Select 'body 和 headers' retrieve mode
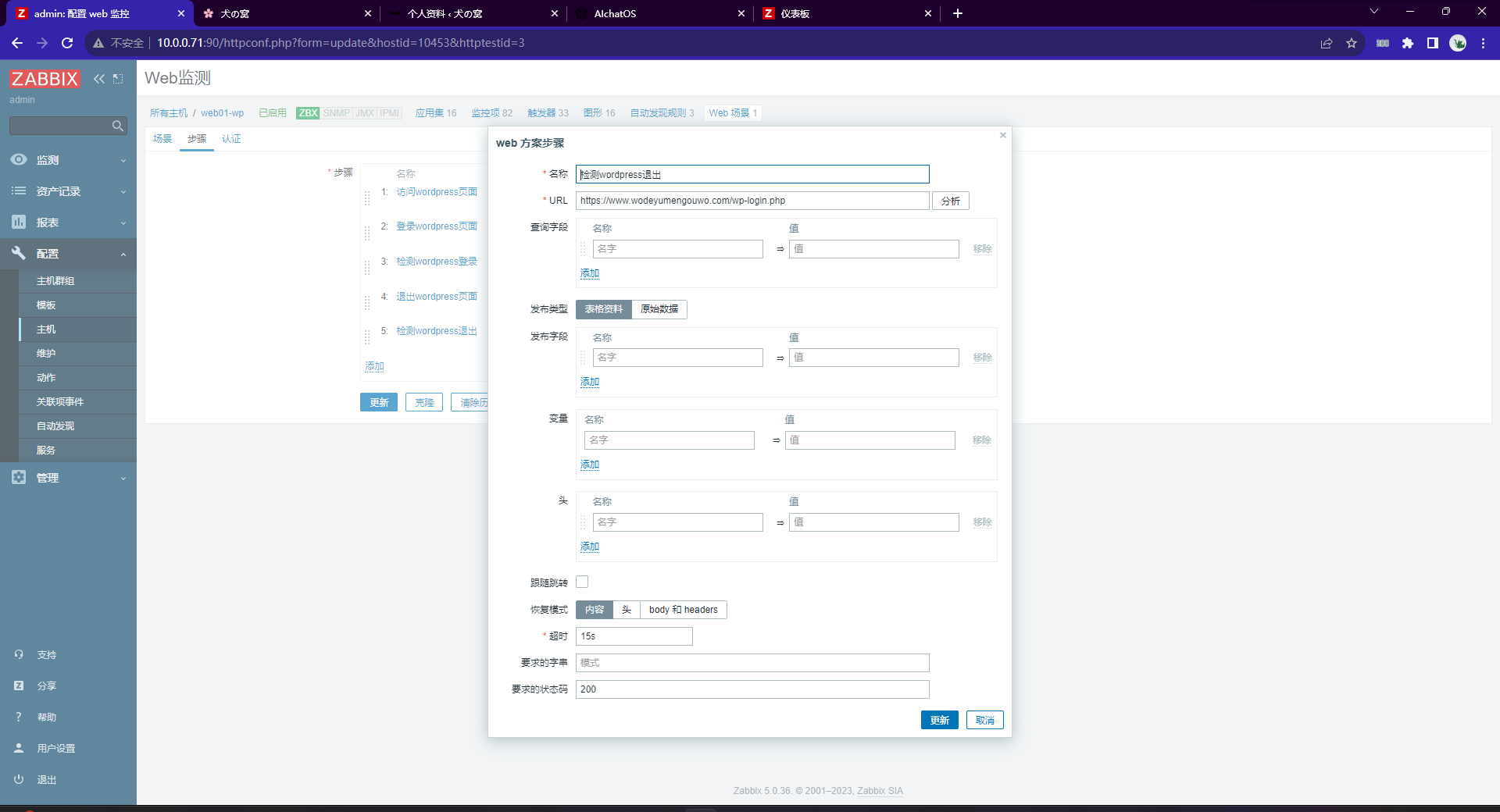 683,610
